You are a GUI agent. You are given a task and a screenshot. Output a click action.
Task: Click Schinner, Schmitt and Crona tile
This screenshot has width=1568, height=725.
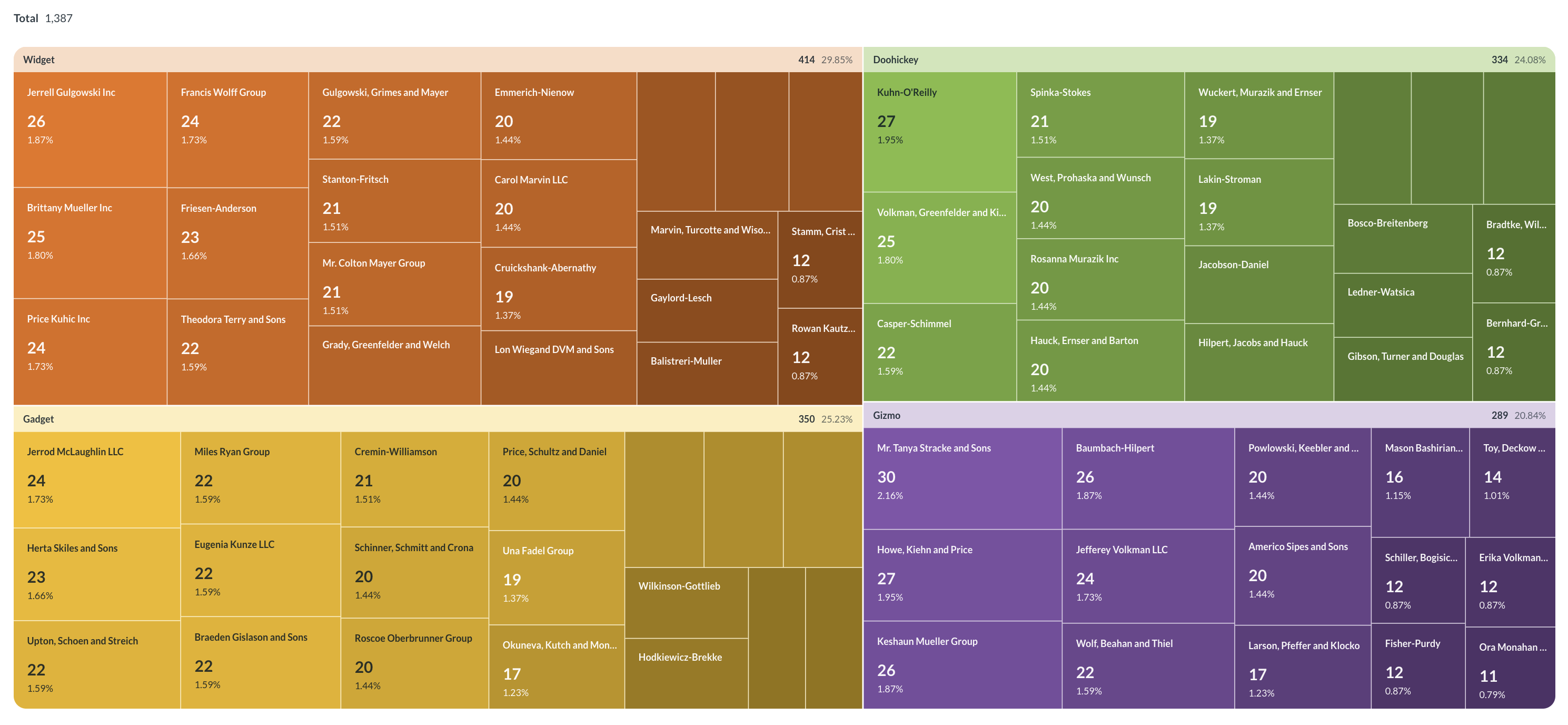[x=414, y=573]
